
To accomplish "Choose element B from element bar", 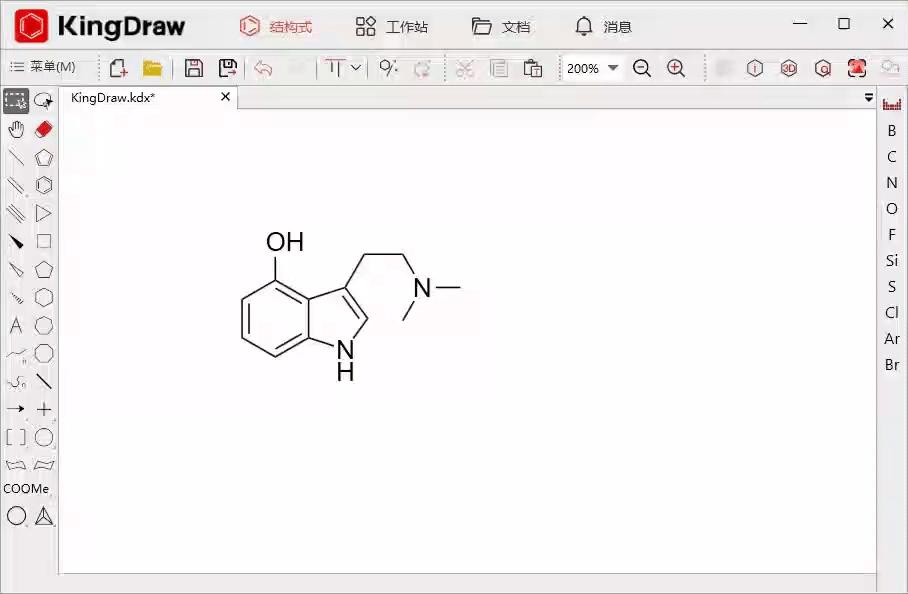I will 892,131.
